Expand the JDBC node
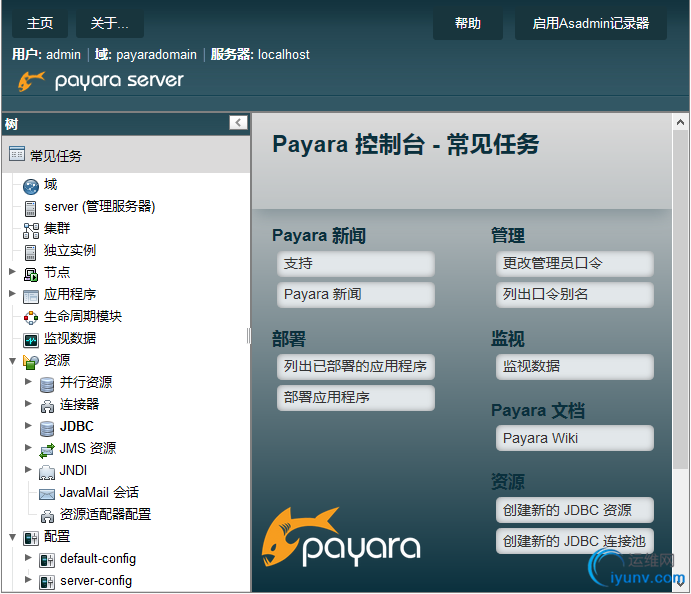691x594 pixels. point(28,425)
